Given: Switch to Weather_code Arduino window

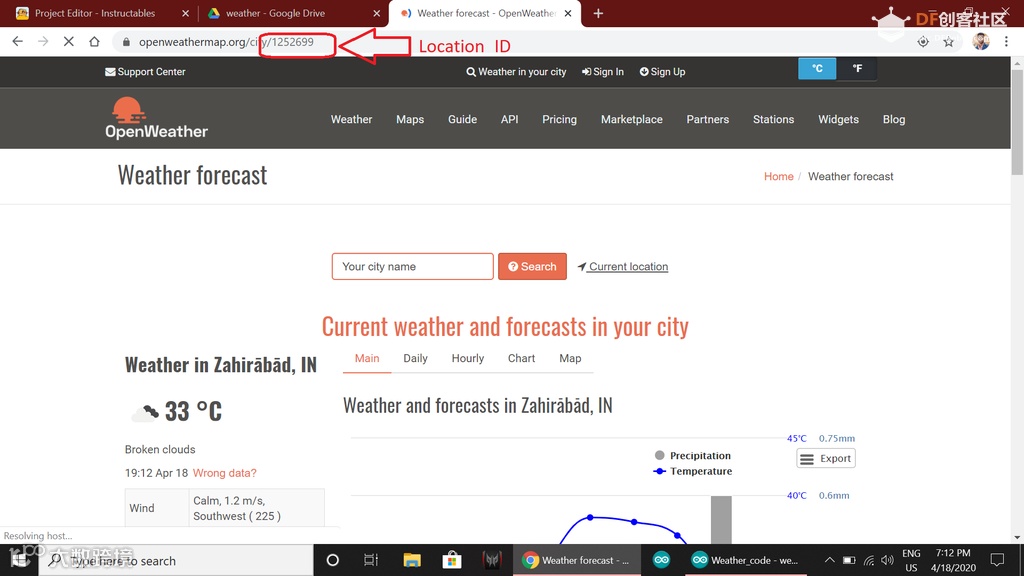Looking at the screenshot, I should [745, 560].
